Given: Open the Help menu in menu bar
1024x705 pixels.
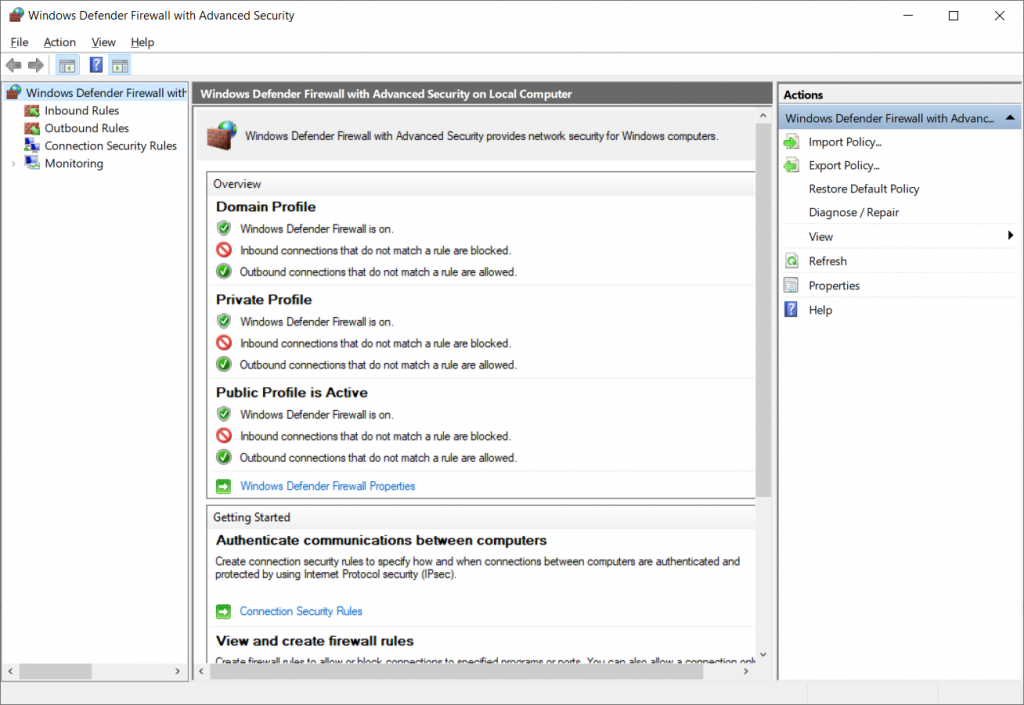Looking at the screenshot, I should click(x=142, y=42).
